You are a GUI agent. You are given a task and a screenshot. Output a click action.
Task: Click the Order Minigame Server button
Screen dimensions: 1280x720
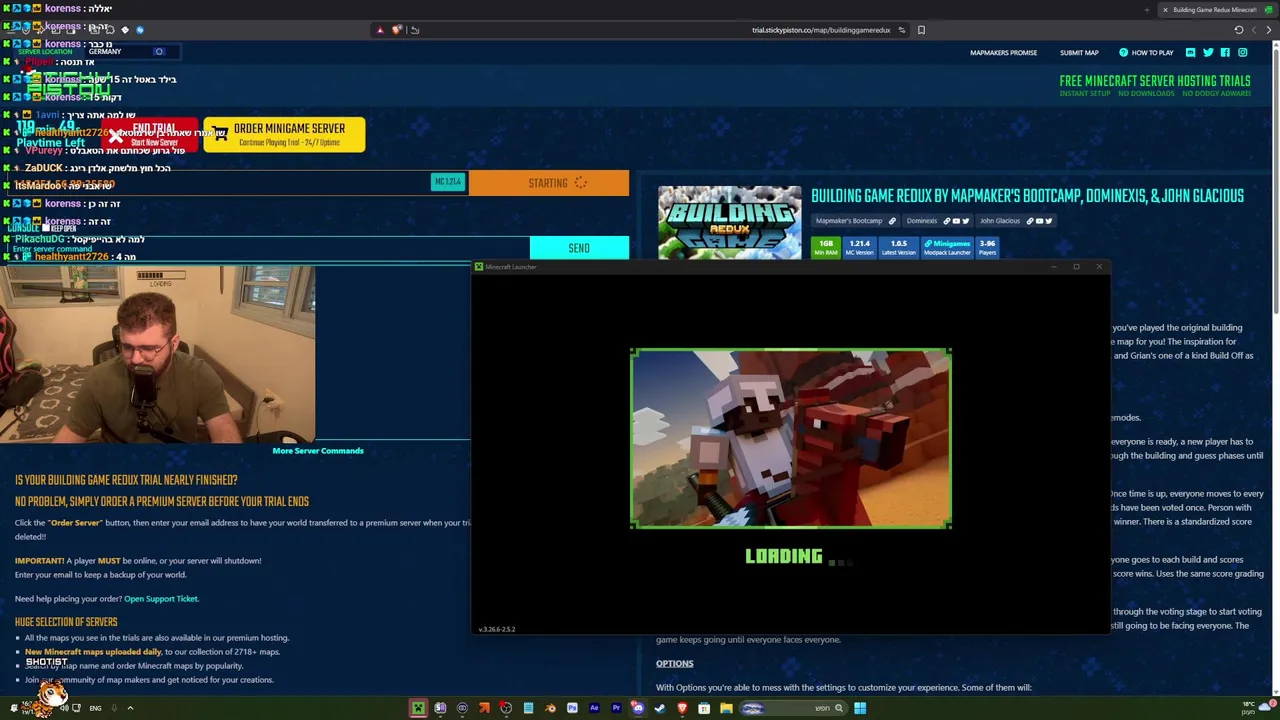(x=284, y=134)
